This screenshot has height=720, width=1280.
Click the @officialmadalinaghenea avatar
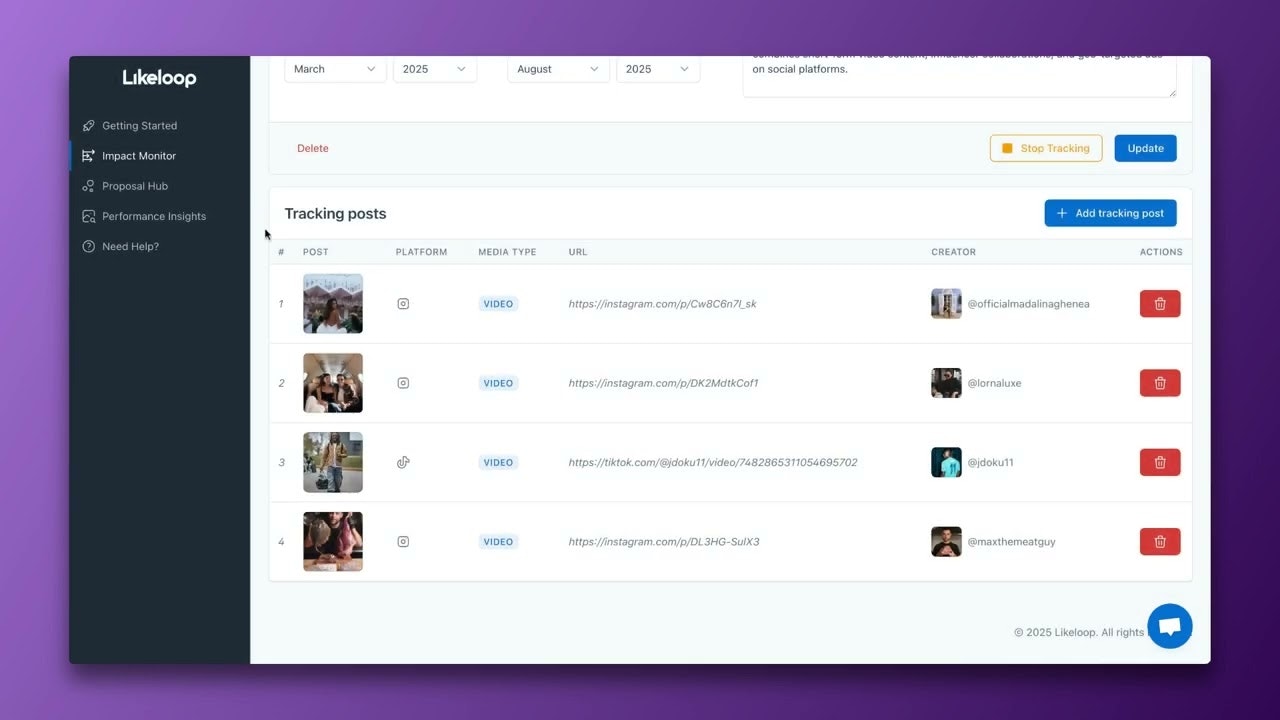(946, 304)
